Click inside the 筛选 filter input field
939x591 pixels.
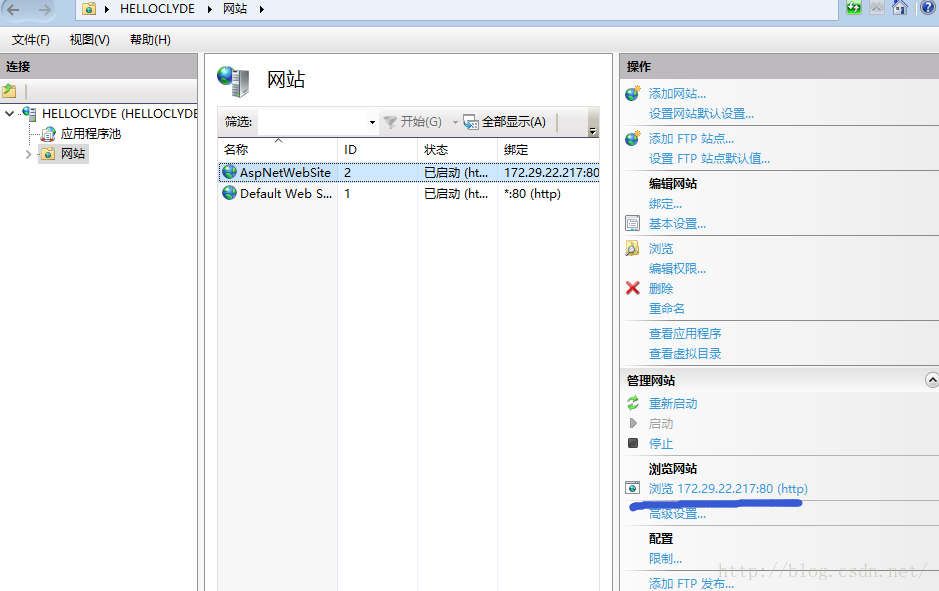pos(312,122)
